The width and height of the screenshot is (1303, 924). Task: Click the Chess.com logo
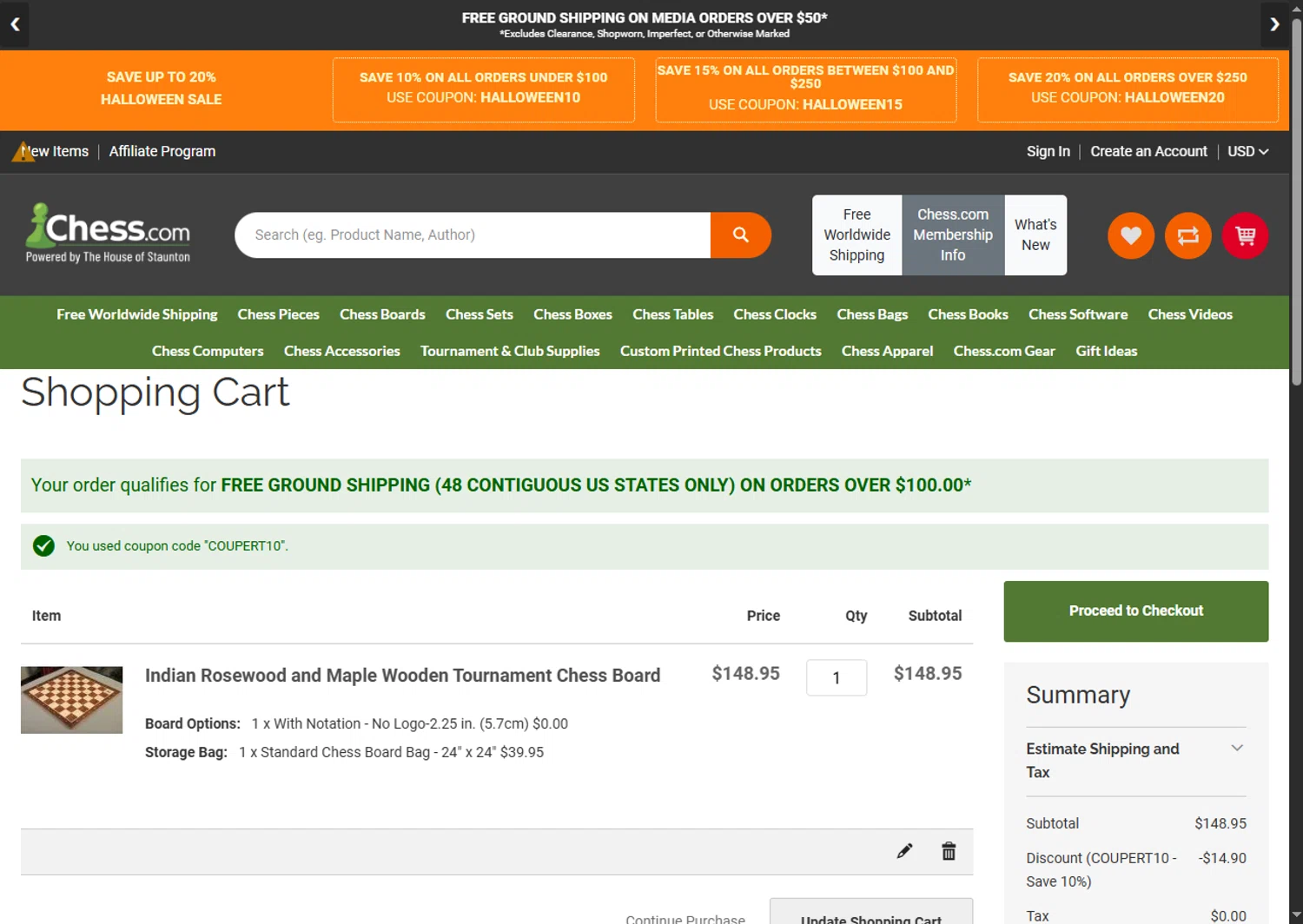click(108, 233)
